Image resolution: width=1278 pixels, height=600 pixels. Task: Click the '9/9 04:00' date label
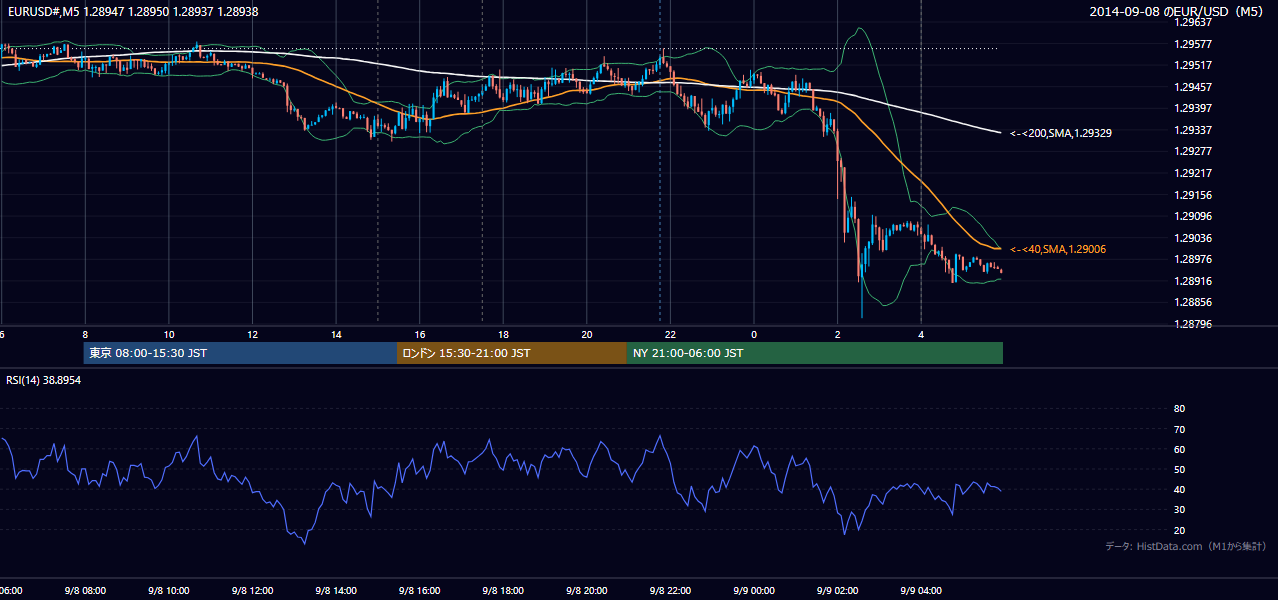pyautogui.click(x=921, y=591)
